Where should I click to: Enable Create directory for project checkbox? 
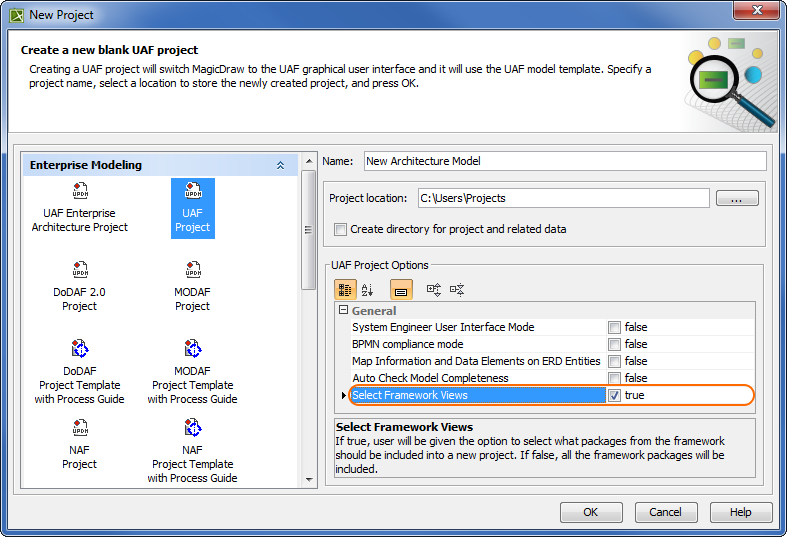(340, 229)
